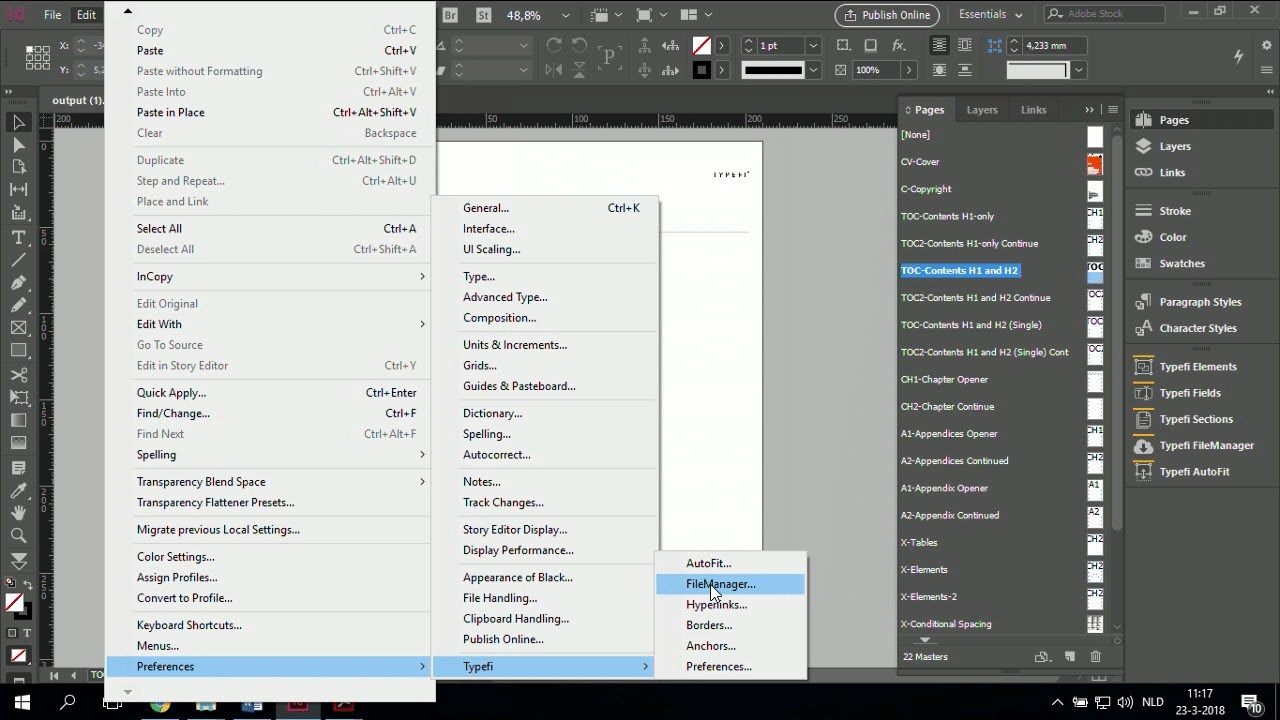Image resolution: width=1280 pixels, height=720 pixels.
Task: Create new page in Pages panel
Action: click(x=1069, y=657)
